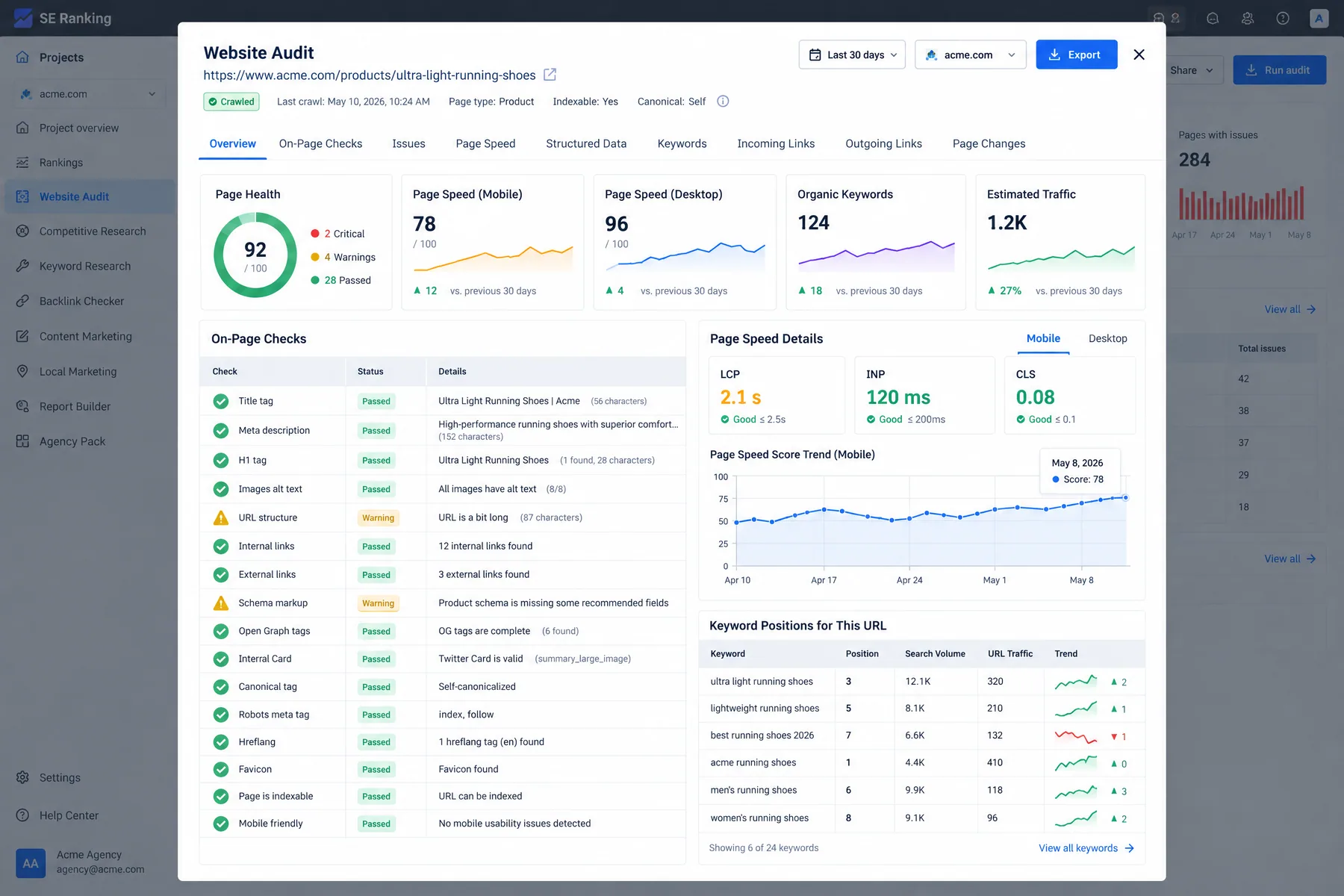Open the Structured Data tab

click(586, 143)
